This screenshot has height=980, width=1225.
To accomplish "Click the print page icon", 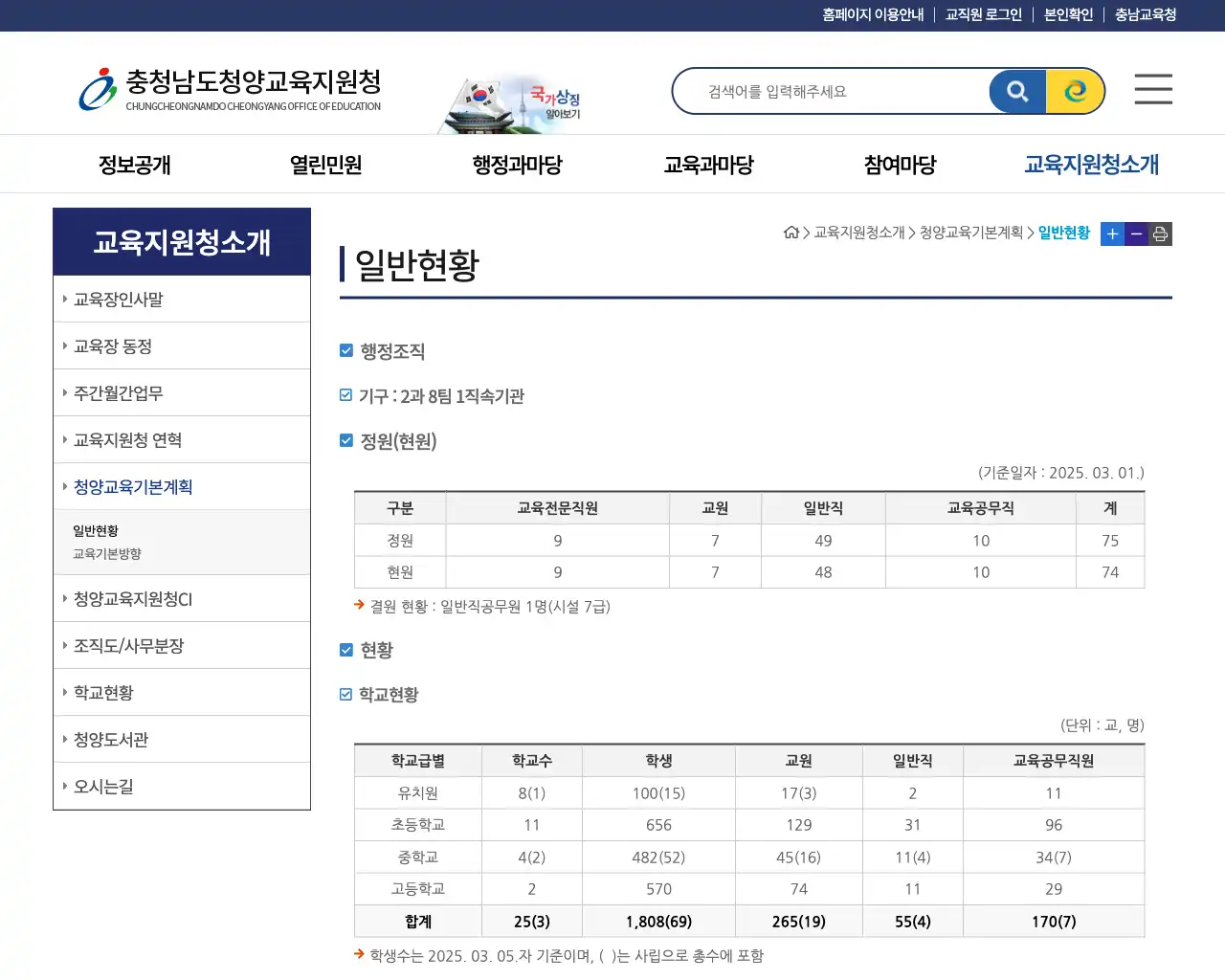I will click(x=1160, y=234).
